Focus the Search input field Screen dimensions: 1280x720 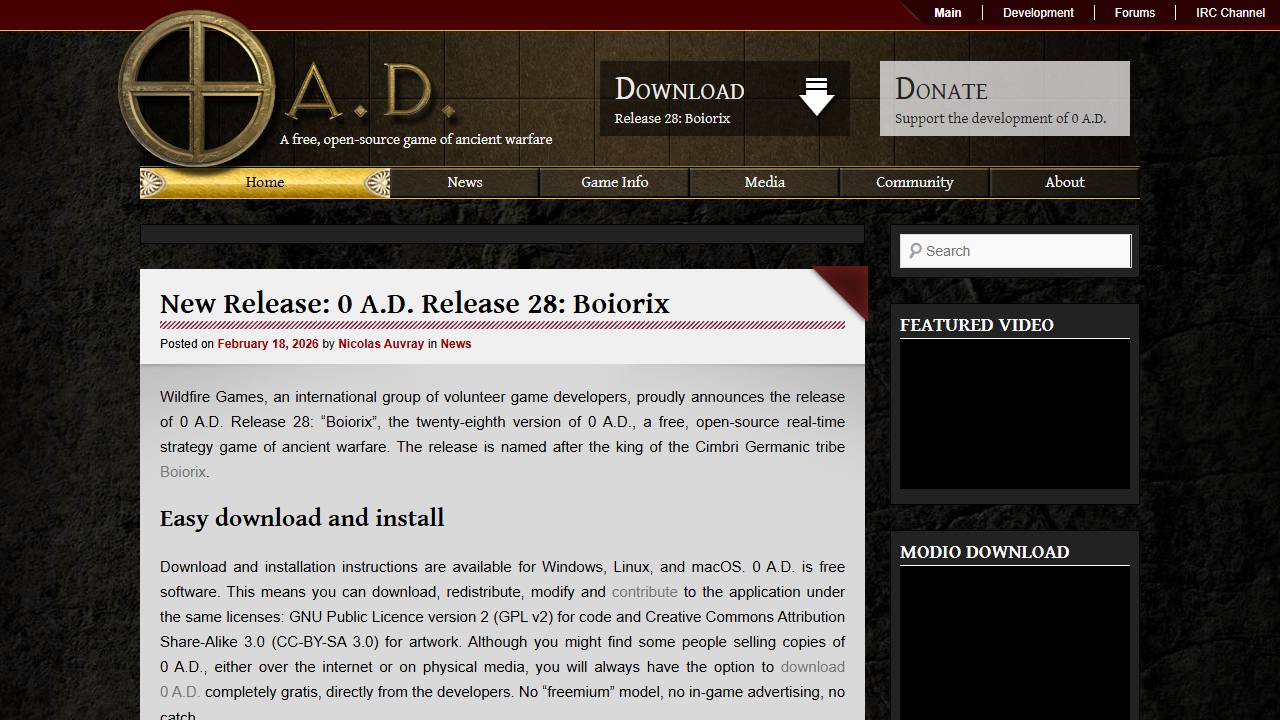coord(1015,251)
